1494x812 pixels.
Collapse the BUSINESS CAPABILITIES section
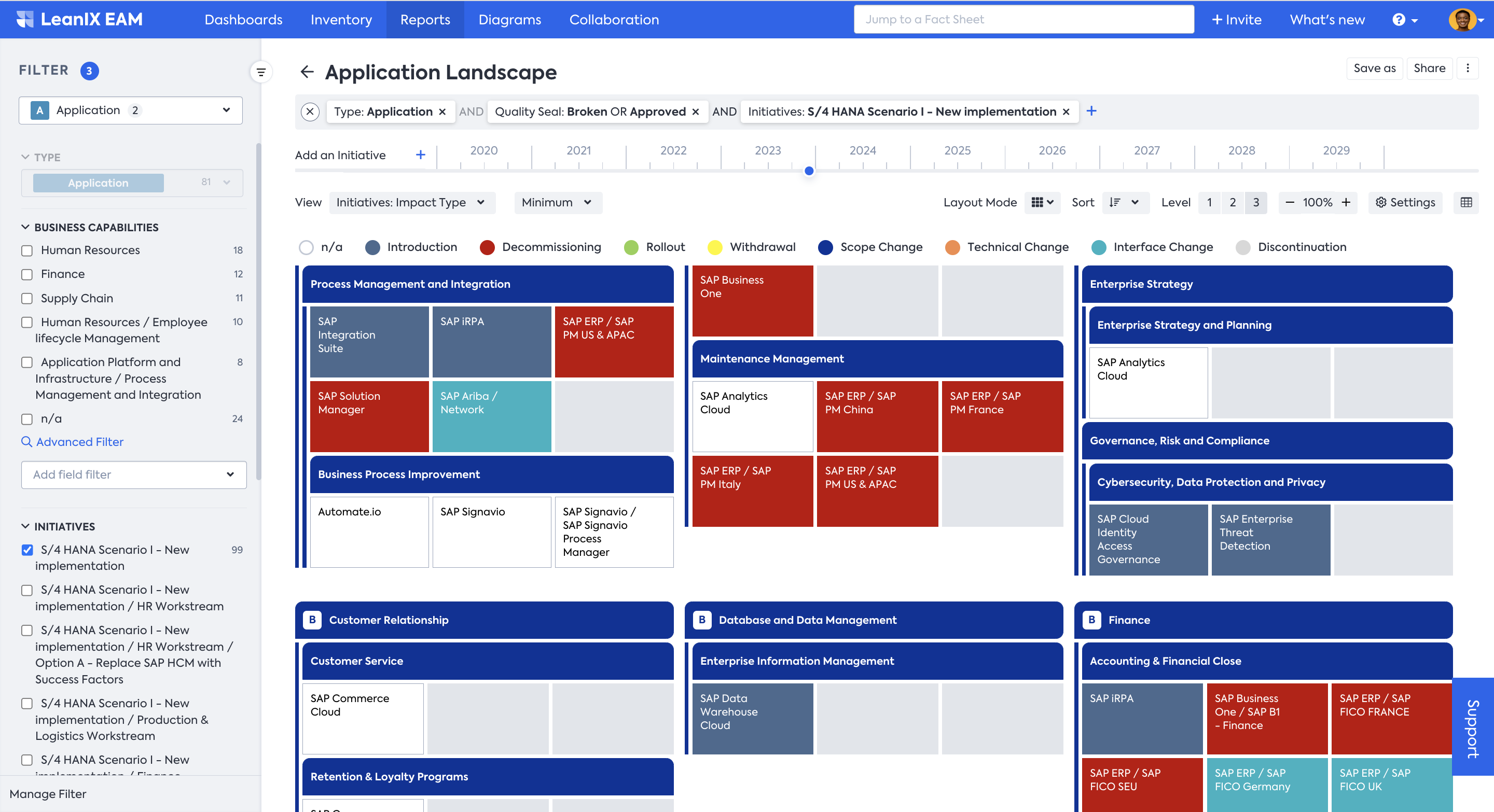tap(25, 227)
